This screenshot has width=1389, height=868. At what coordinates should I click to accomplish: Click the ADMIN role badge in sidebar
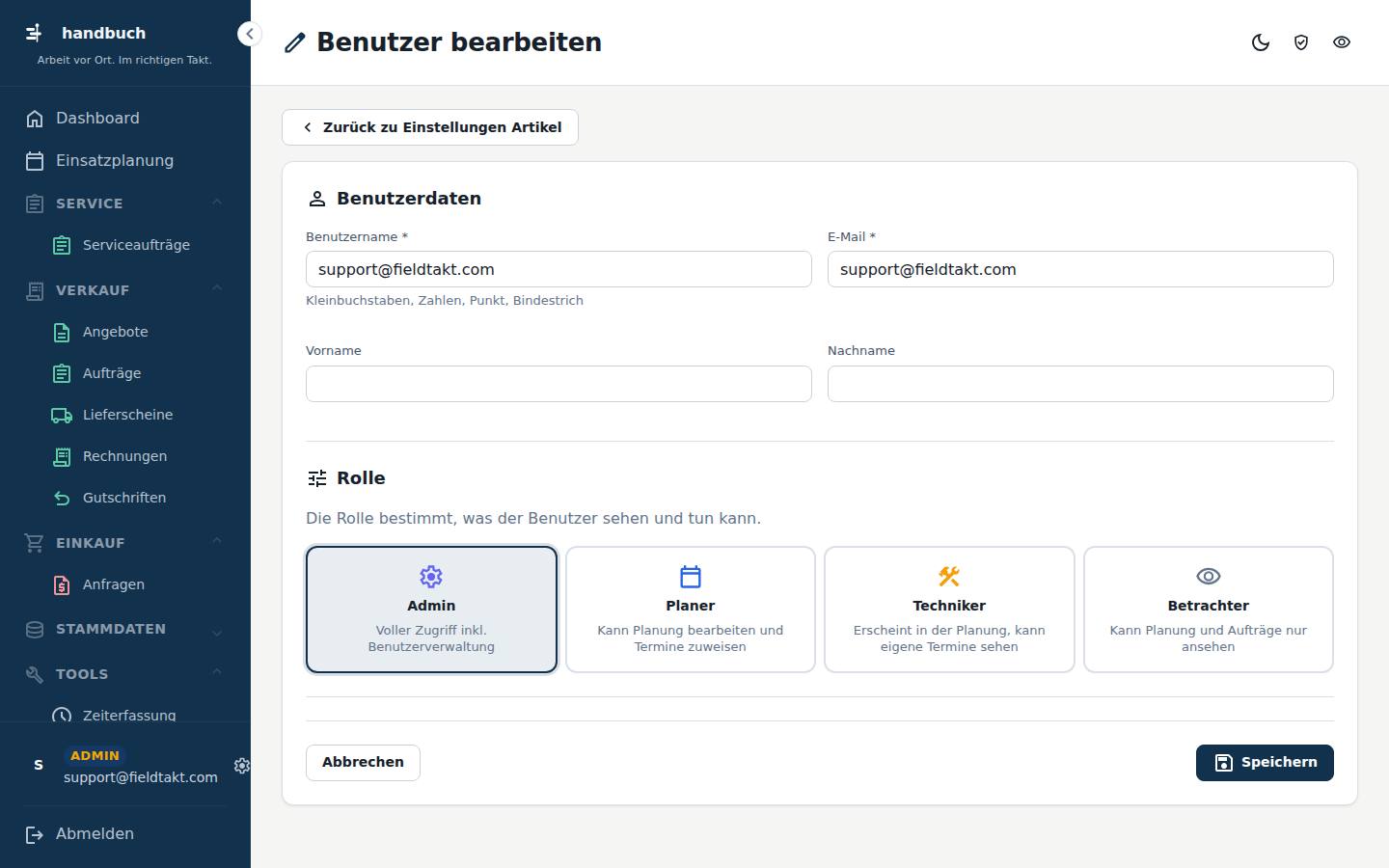pyautogui.click(x=95, y=756)
